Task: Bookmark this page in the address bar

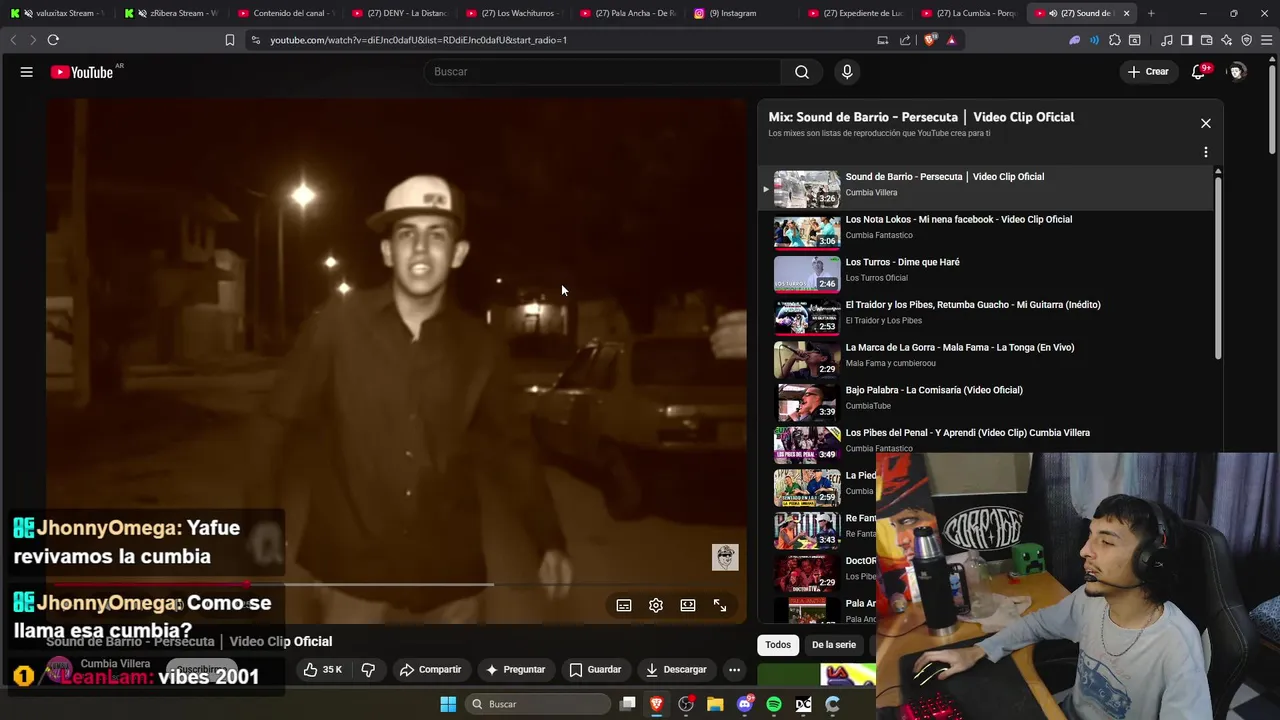Action: point(230,40)
